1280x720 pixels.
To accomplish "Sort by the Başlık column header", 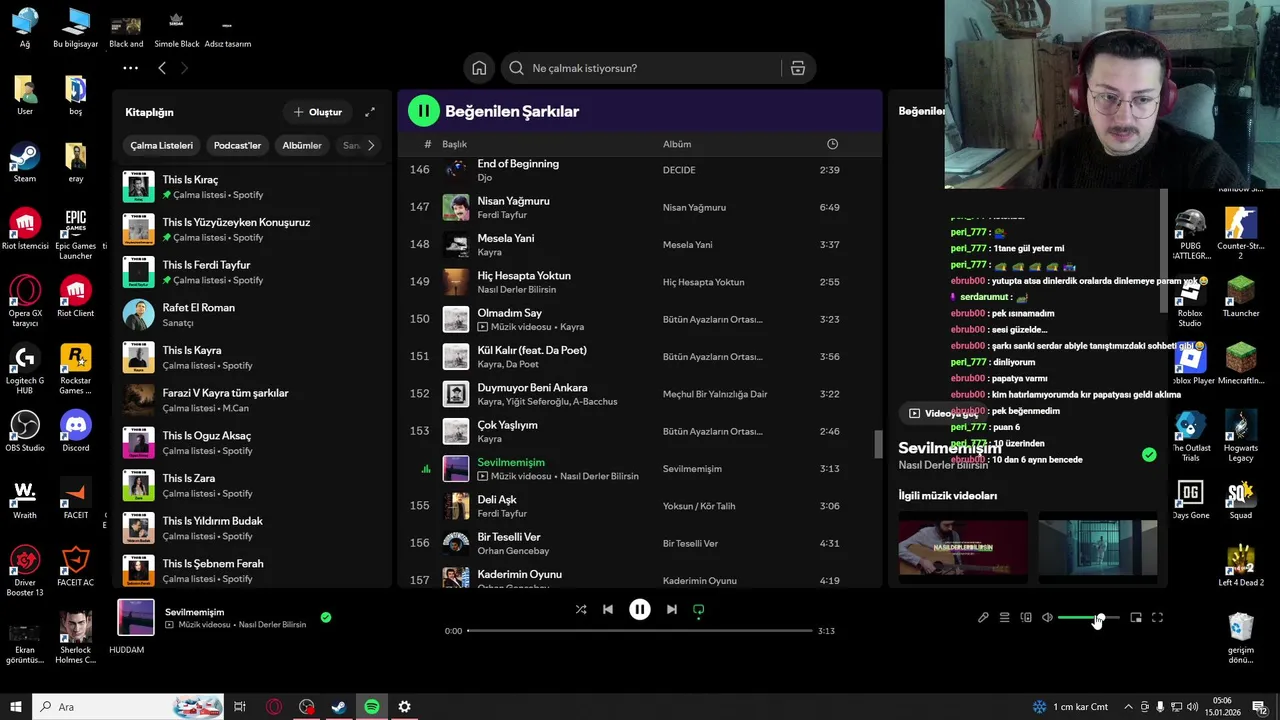I will coord(454,144).
